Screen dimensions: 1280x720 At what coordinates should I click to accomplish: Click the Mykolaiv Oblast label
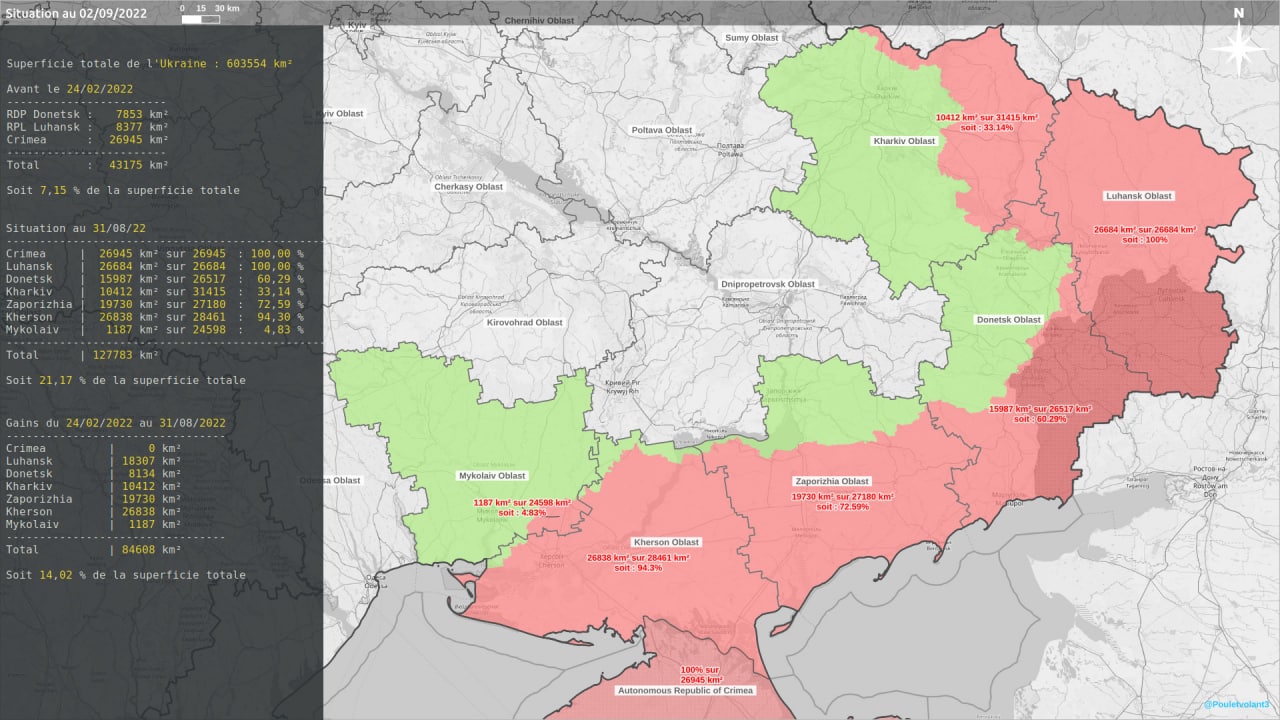(491, 476)
